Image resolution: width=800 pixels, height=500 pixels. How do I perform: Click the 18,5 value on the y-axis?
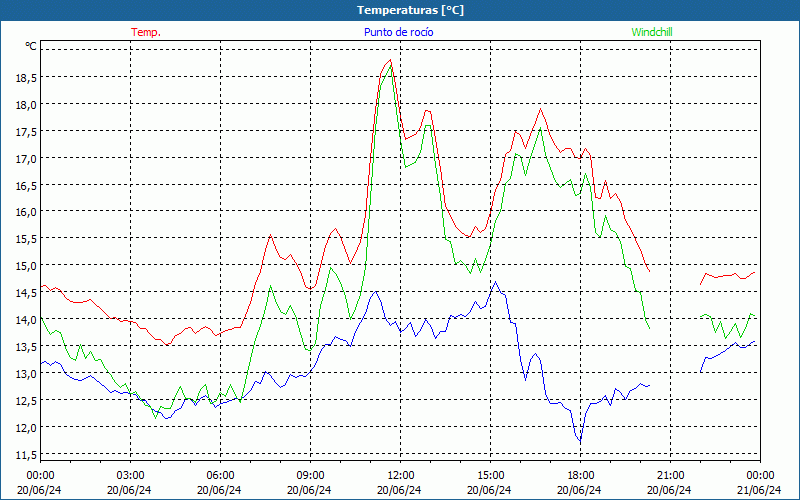click(26, 78)
